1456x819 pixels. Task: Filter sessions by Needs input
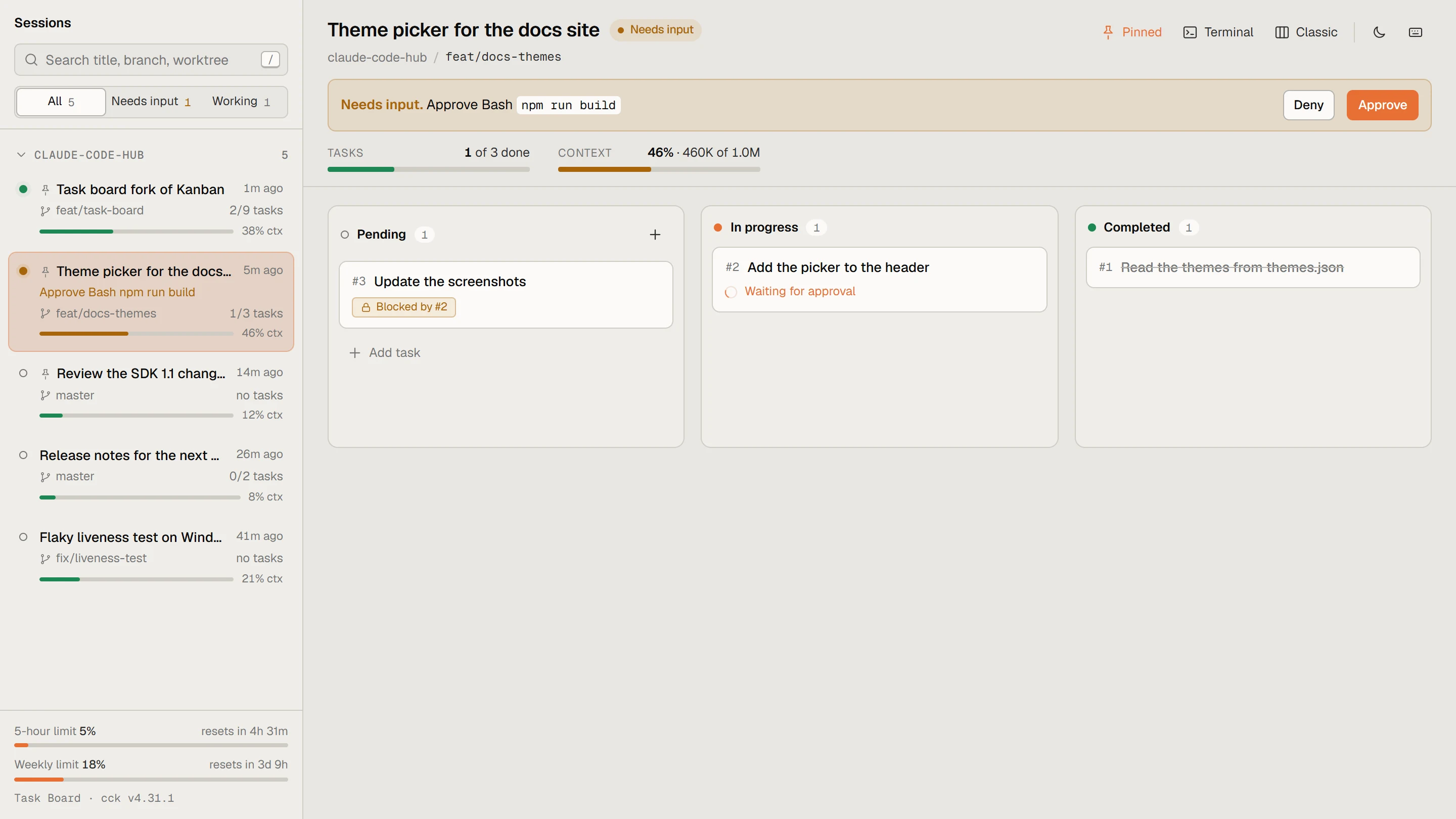point(151,102)
